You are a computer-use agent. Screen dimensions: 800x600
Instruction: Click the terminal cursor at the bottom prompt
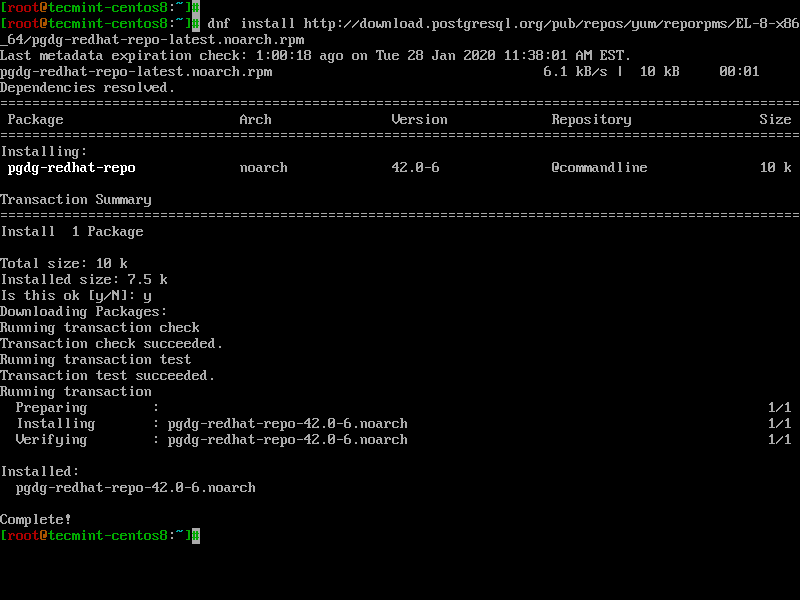tap(196, 536)
